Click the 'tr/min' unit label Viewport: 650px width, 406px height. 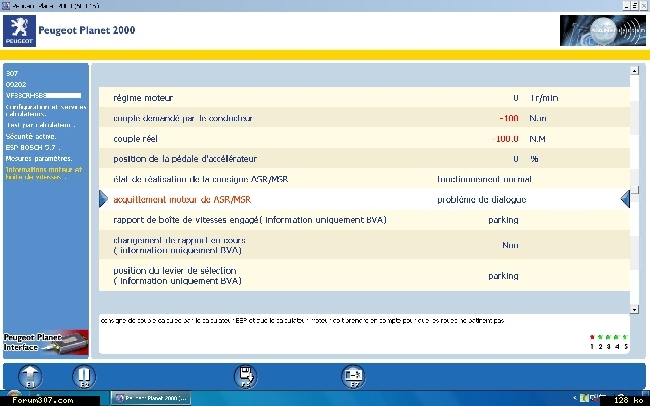(x=544, y=98)
